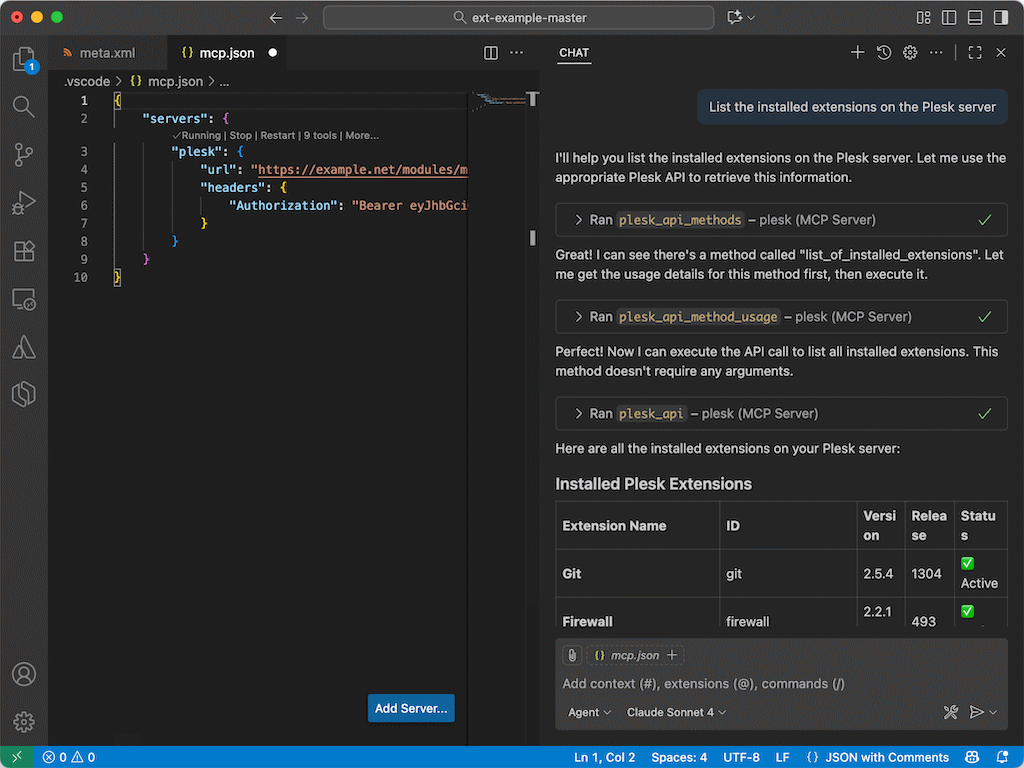Open the Claude Sonnet 4 model picker
1024x768 pixels.
[676, 712]
